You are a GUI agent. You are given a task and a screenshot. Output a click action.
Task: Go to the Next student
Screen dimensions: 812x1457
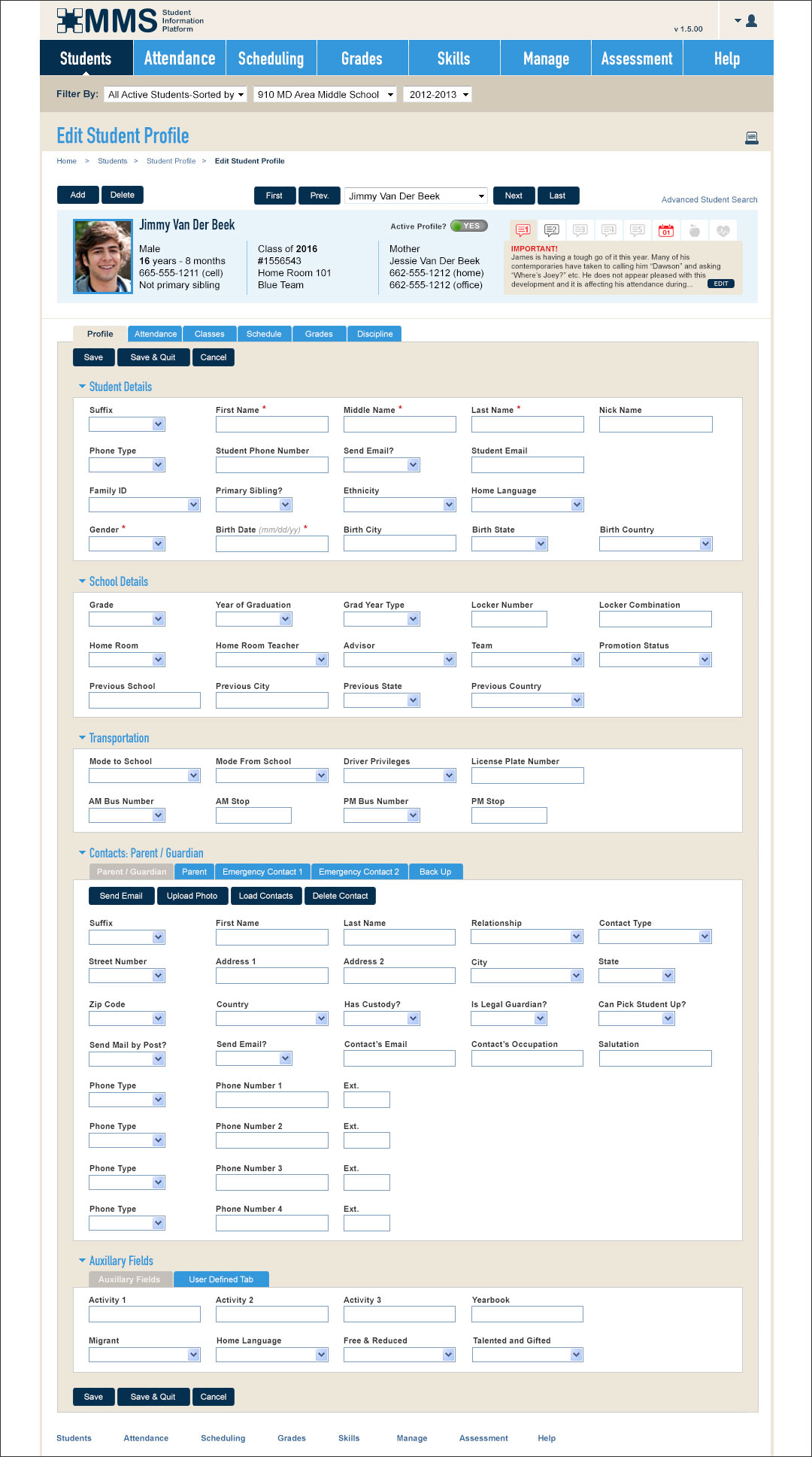(x=514, y=196)
